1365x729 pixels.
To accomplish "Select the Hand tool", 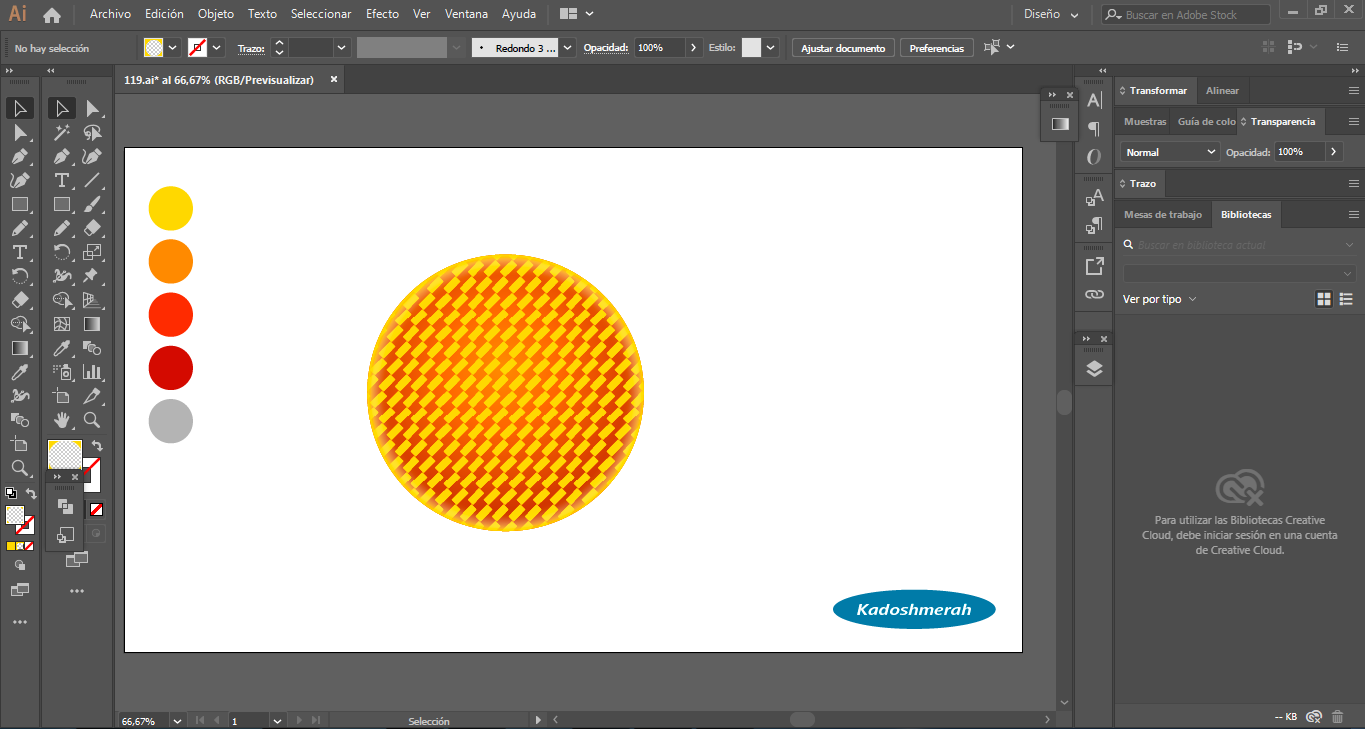I will coord(62,420).
